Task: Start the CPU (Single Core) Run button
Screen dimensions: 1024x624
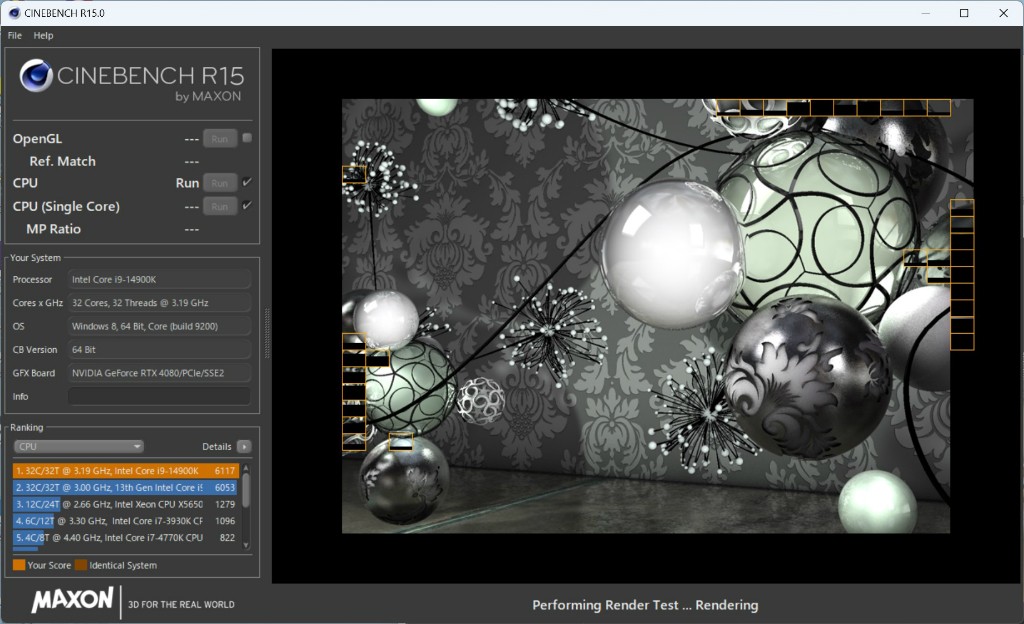Action: pos(220,206)
